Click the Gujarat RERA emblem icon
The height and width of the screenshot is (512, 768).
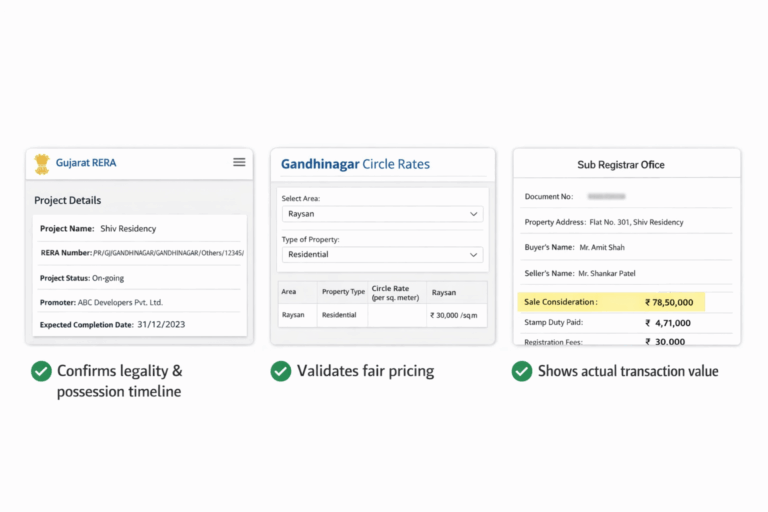click(x=41, y=163)
